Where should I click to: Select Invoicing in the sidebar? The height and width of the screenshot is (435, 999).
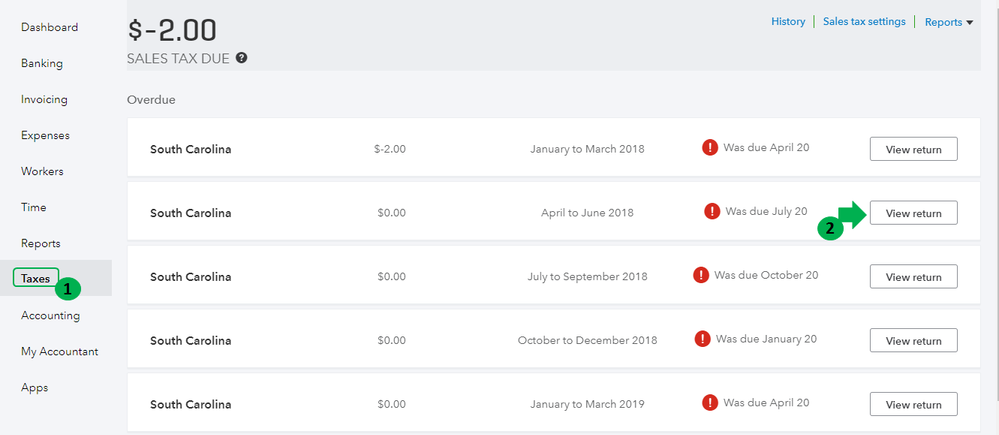pos(44,99)
